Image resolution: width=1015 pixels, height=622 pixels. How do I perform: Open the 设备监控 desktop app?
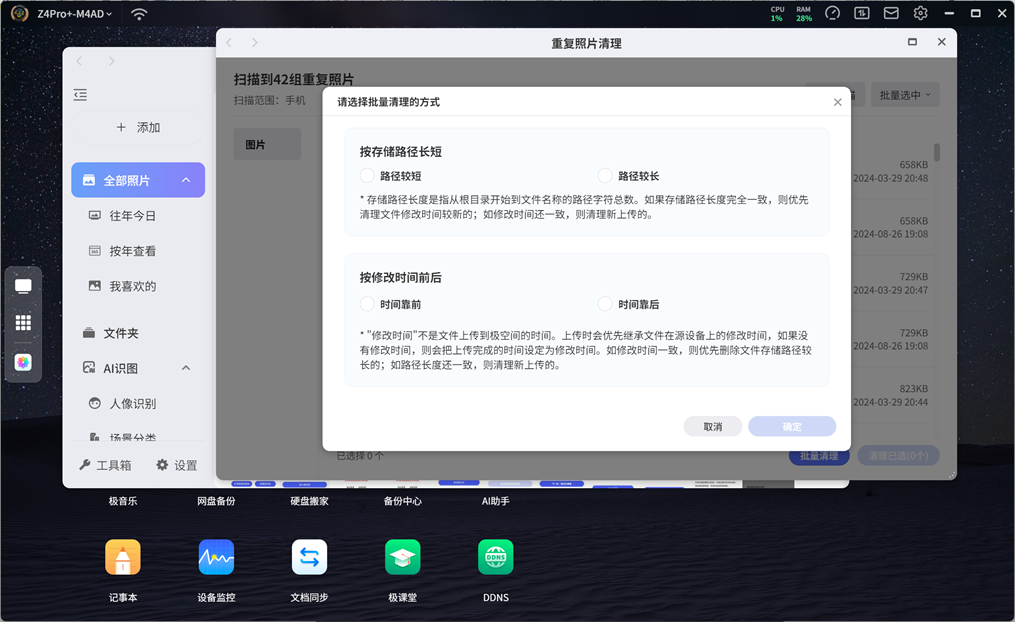click(x=216, y=557)
